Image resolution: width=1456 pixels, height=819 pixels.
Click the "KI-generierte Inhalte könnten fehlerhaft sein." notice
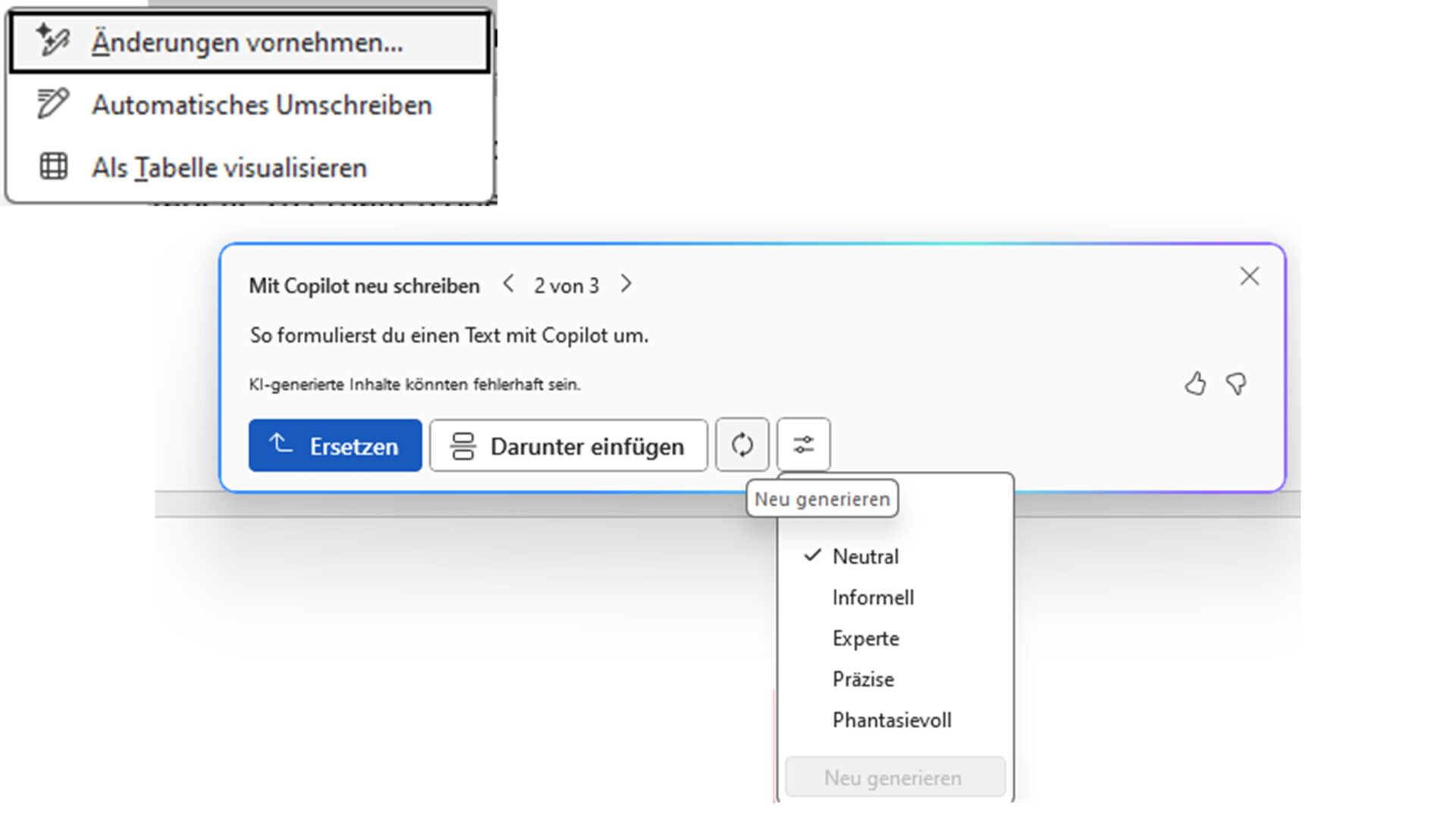point(415,384)
